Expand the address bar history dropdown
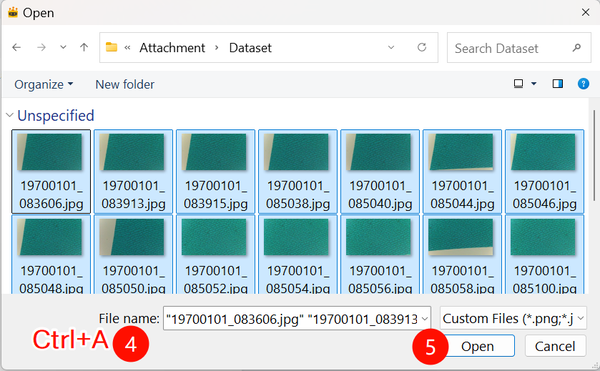This screenshot has width=600, height=371. (x=391, y=47)
